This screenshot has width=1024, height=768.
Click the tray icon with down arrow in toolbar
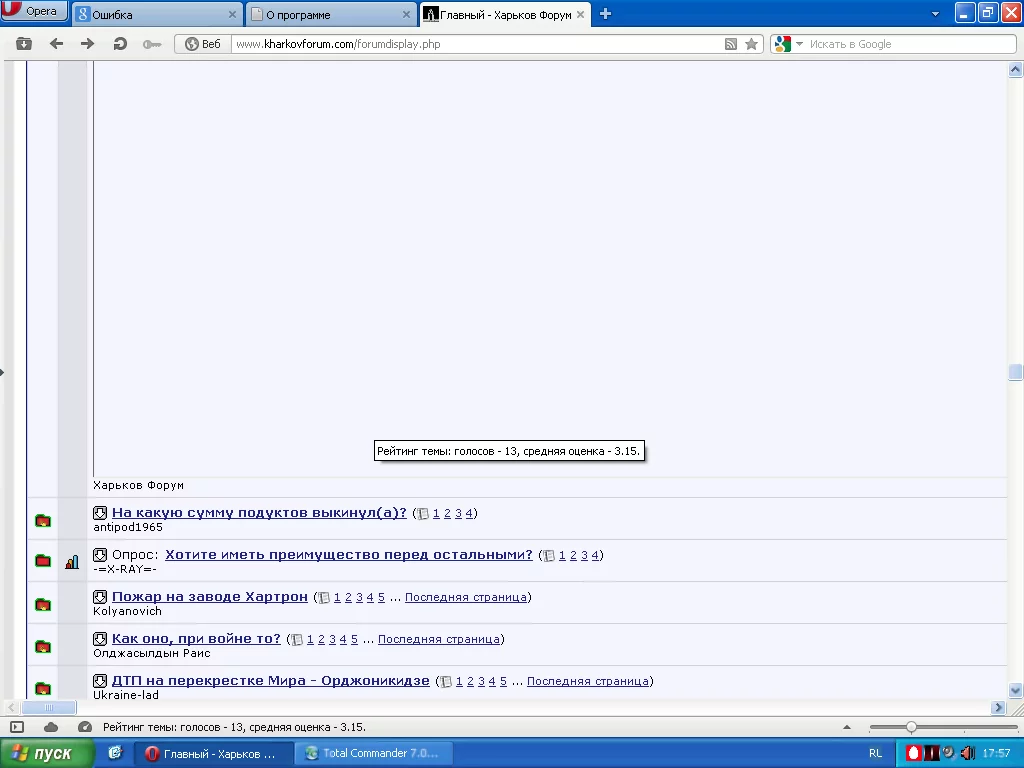pos(24,44)
